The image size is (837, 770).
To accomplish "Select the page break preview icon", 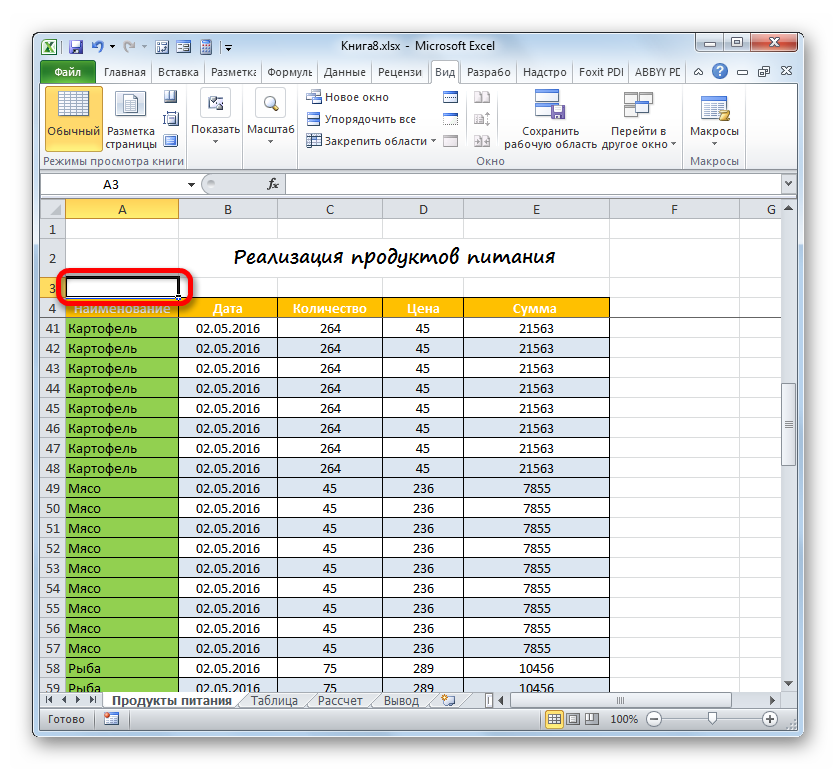I will (171, 97).
